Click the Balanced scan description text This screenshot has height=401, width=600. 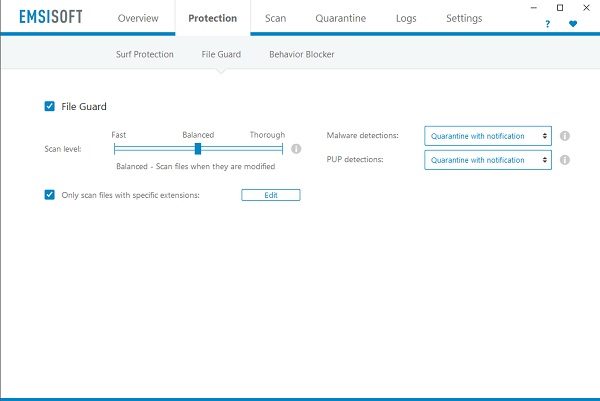click(196, 166)
